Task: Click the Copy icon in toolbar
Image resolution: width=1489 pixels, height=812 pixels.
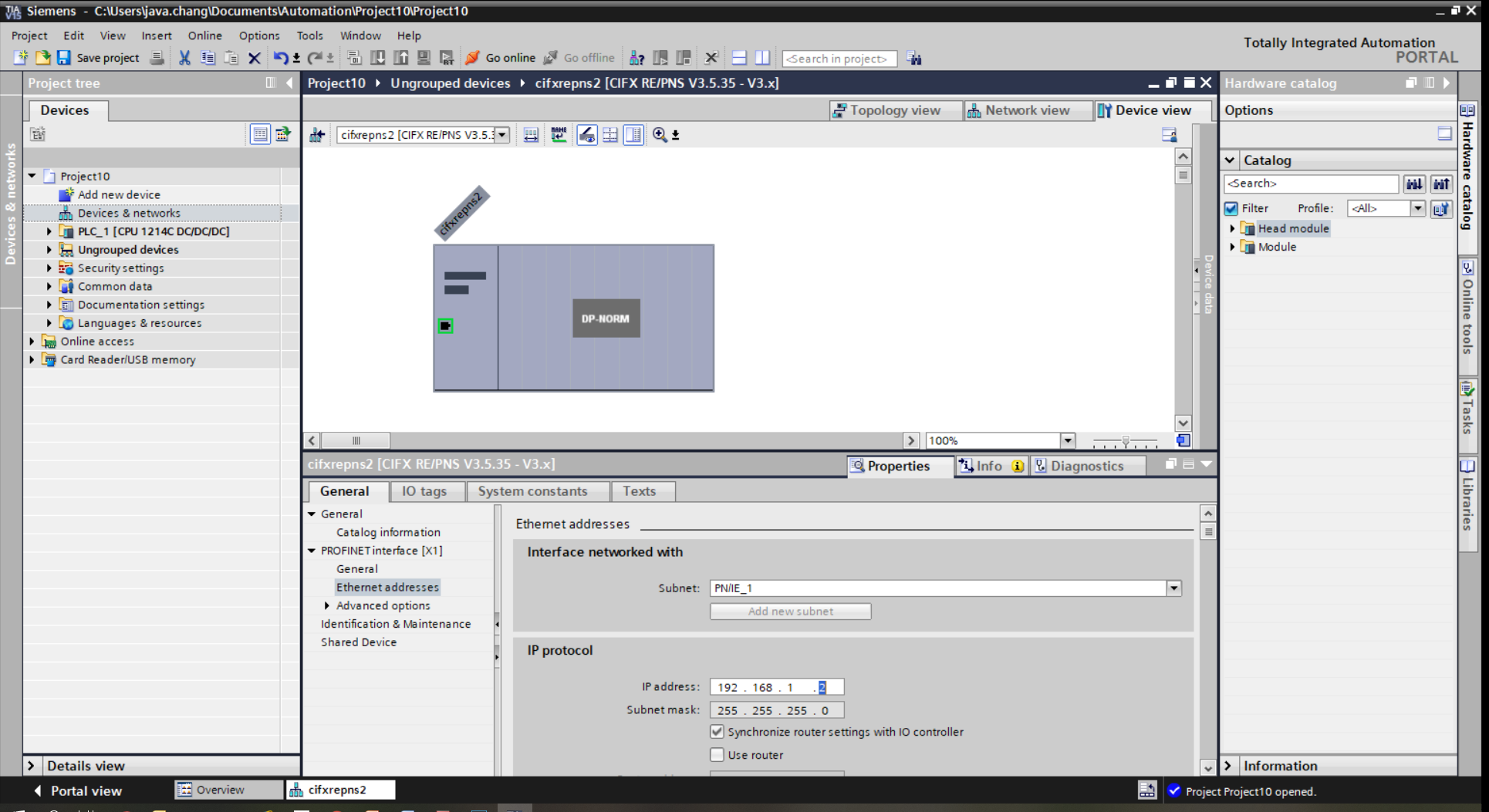Action: pos(208,58)
